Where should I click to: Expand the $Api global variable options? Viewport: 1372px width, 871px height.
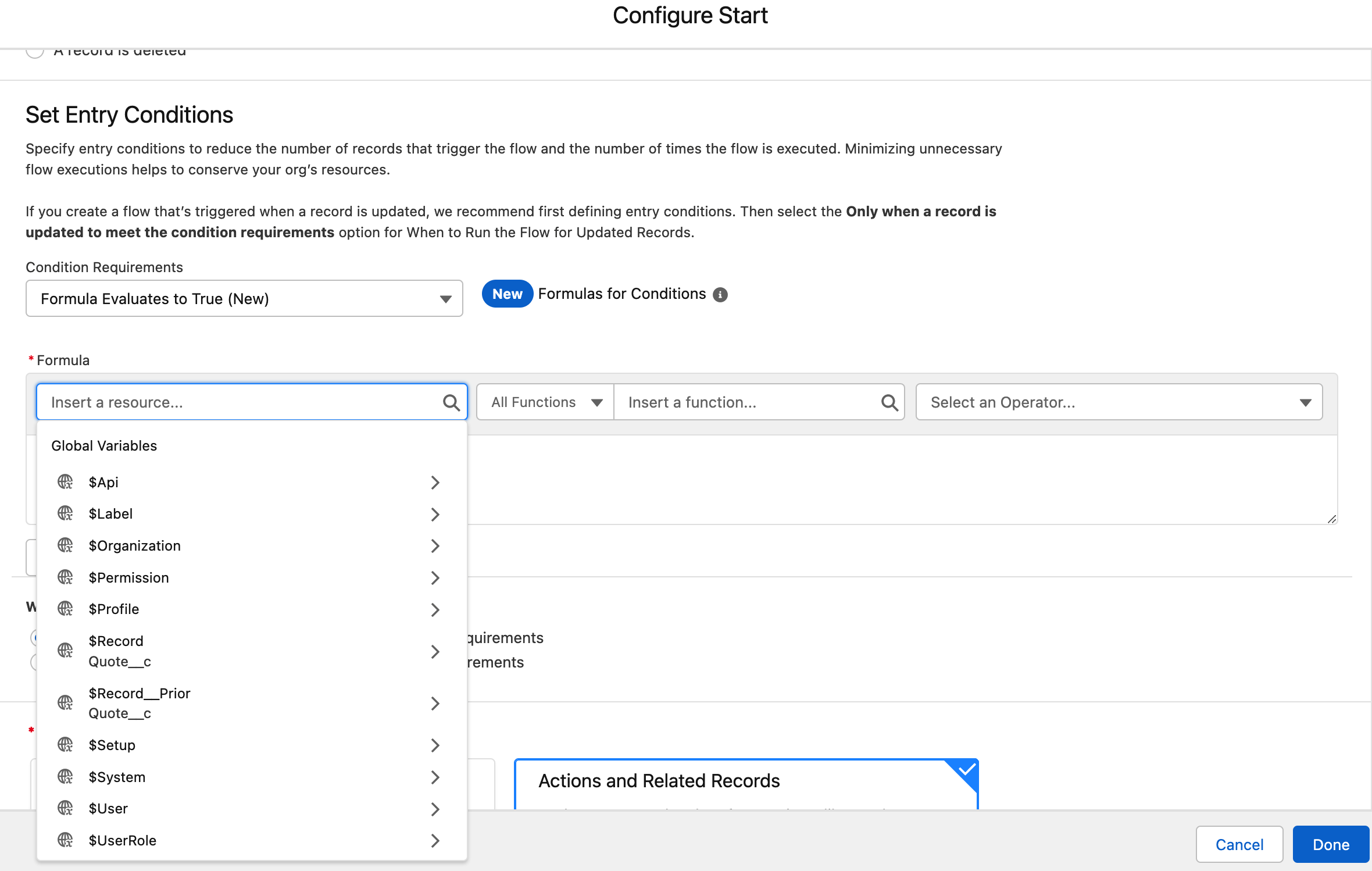pos(434,481)
